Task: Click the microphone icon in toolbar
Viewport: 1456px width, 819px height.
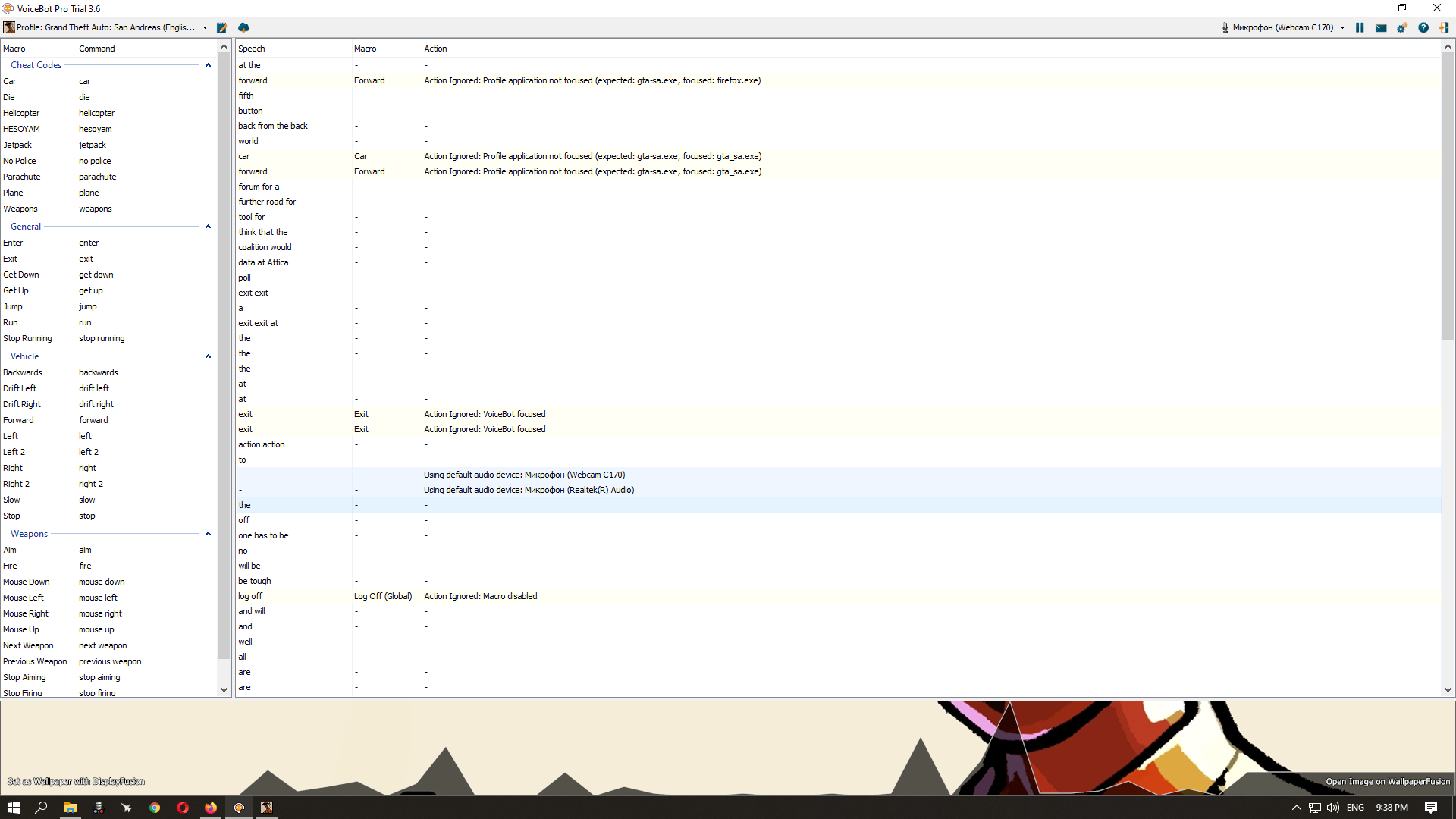Action: coord(1225,27)
